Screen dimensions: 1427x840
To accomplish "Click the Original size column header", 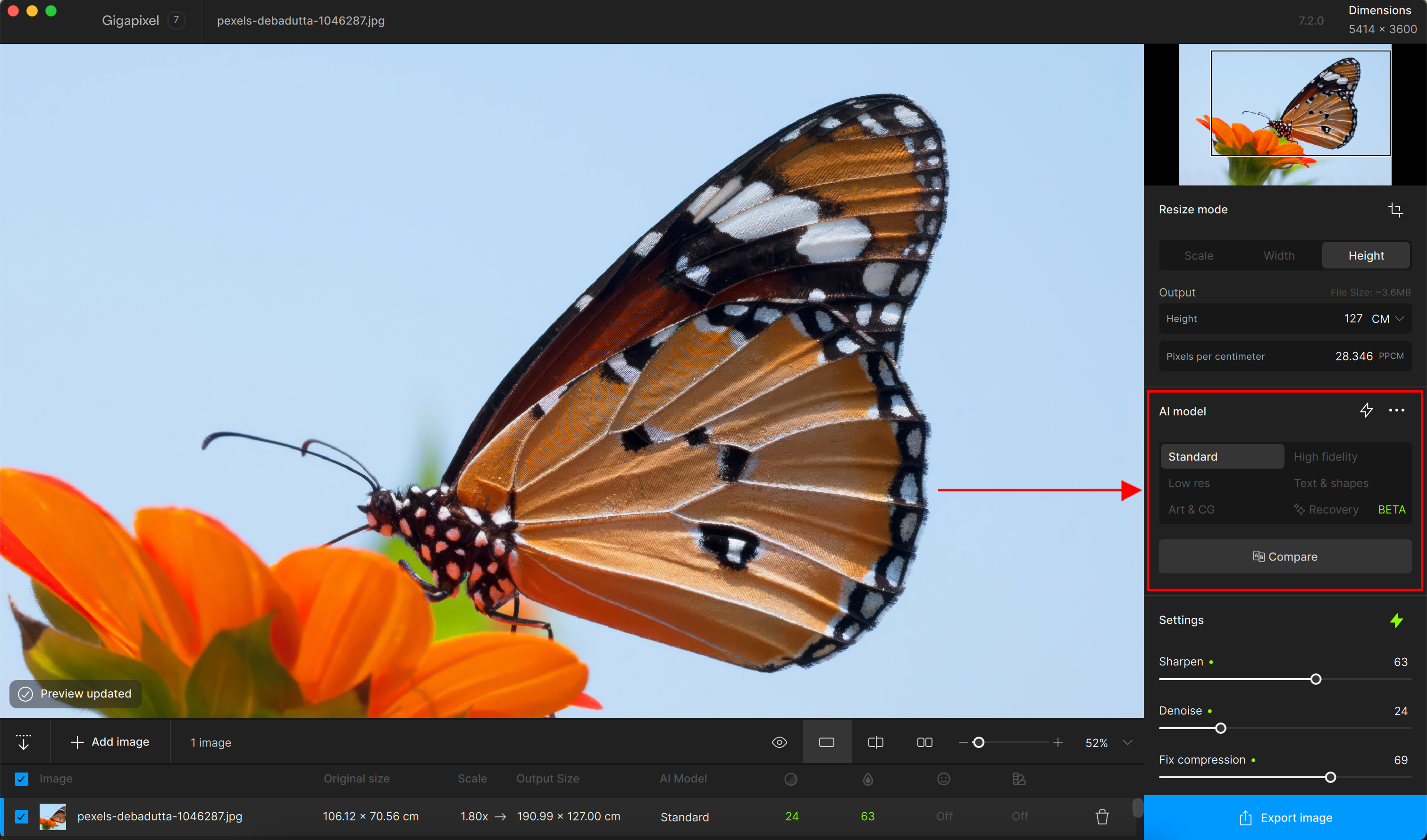I will tap(356, 779).
